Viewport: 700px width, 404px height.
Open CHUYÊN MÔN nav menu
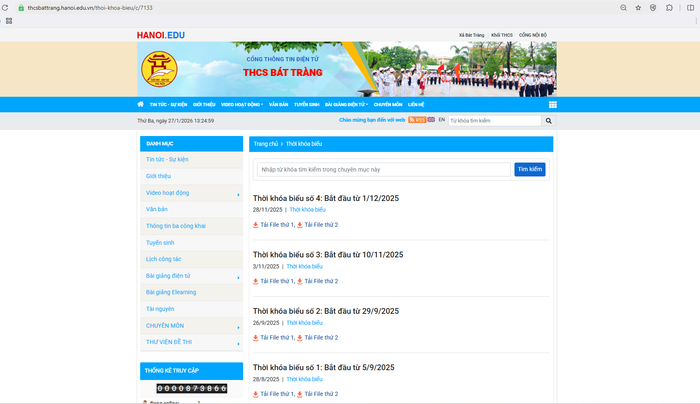click(x=388, y=104)
